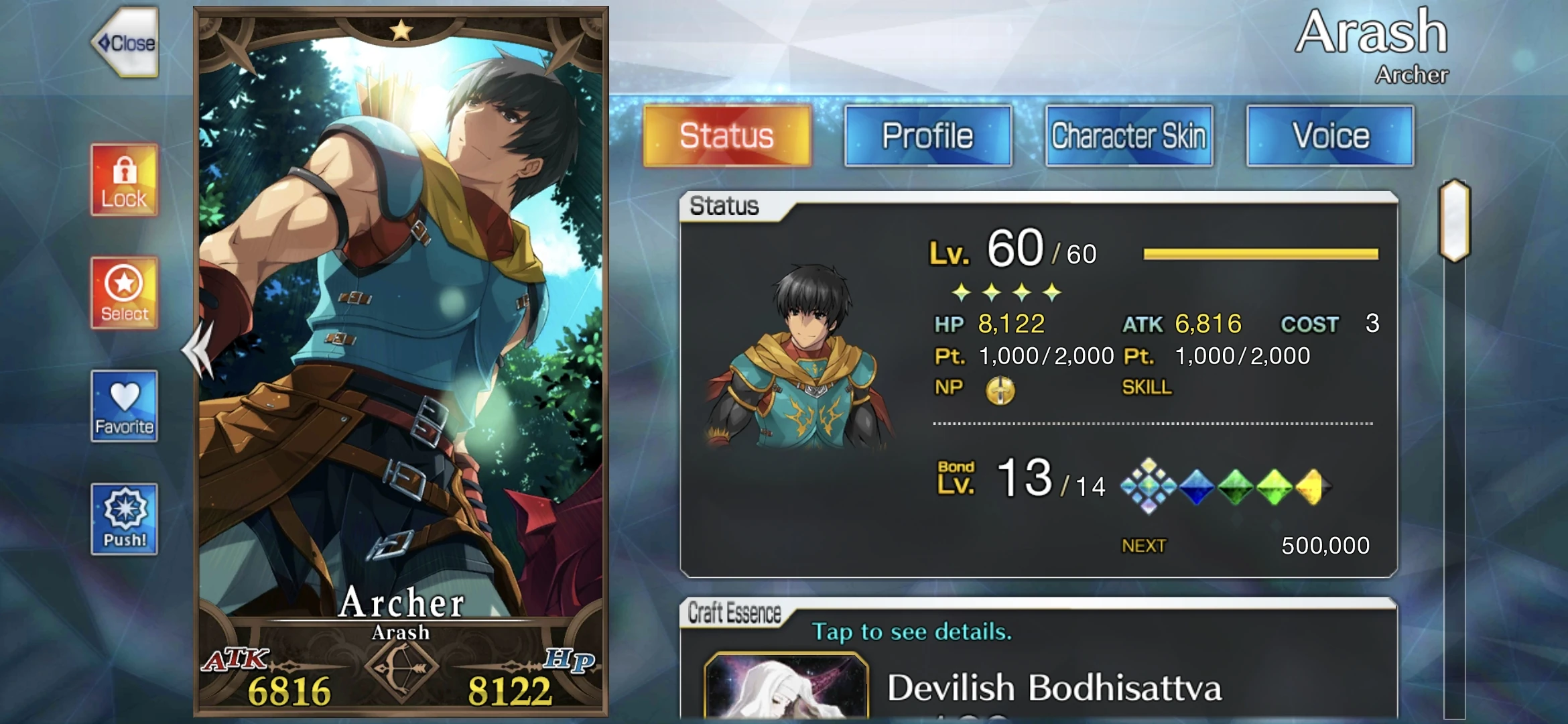Image resolution: width=1568 pixels, height=724 pixels.
Task: Open the Devilish Bodhisattva craft essence thumbnail
Action: click(787, 687)
